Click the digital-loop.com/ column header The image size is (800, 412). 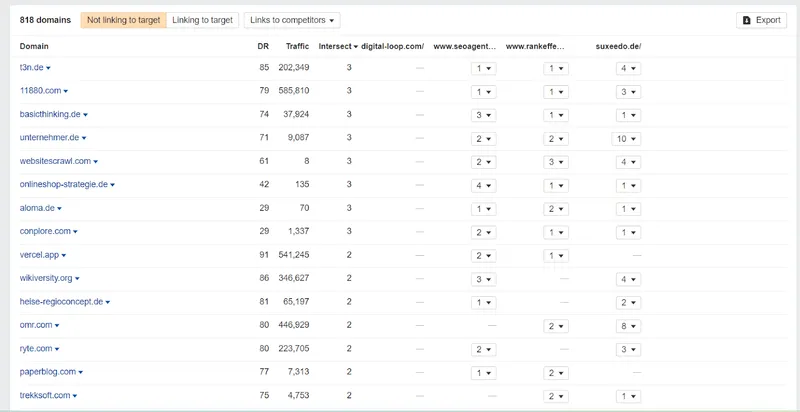pos(392,46)
